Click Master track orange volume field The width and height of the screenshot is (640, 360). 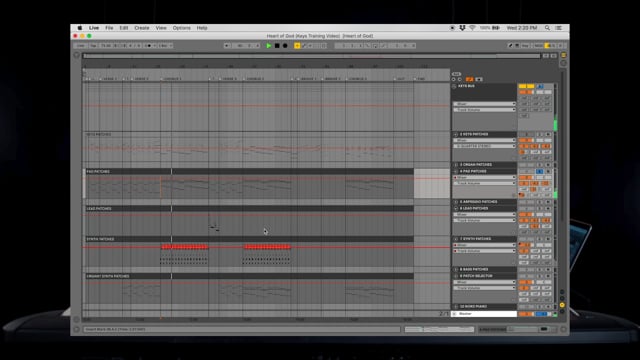[526, 314]
